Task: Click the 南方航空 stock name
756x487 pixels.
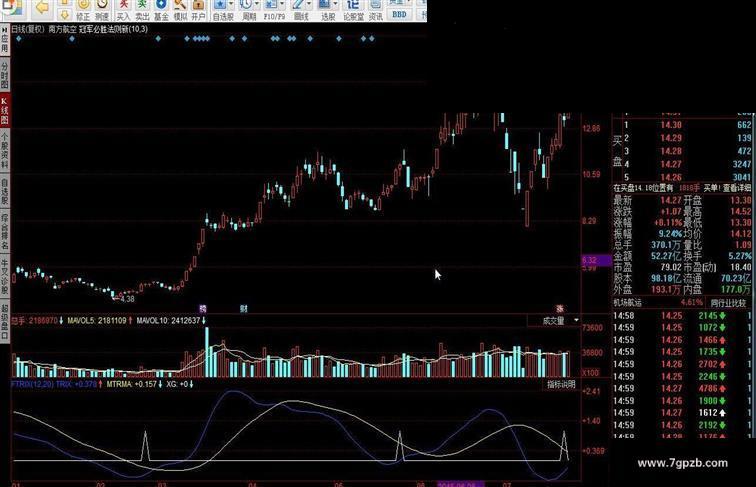Action: coord(63,29)
